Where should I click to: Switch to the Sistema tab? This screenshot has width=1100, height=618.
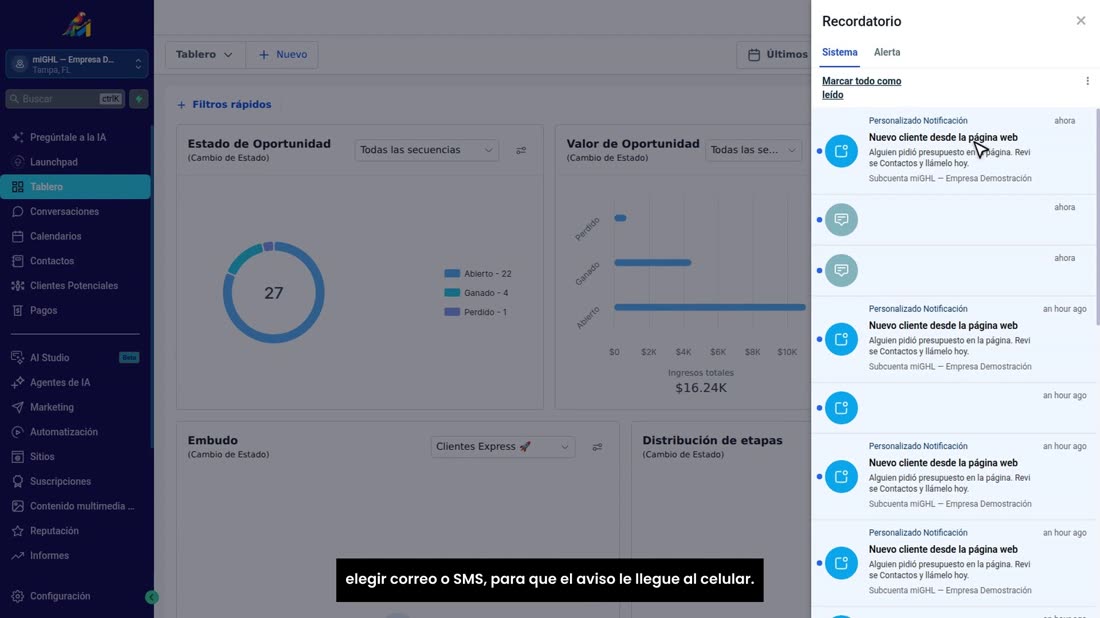click(840, 53)
